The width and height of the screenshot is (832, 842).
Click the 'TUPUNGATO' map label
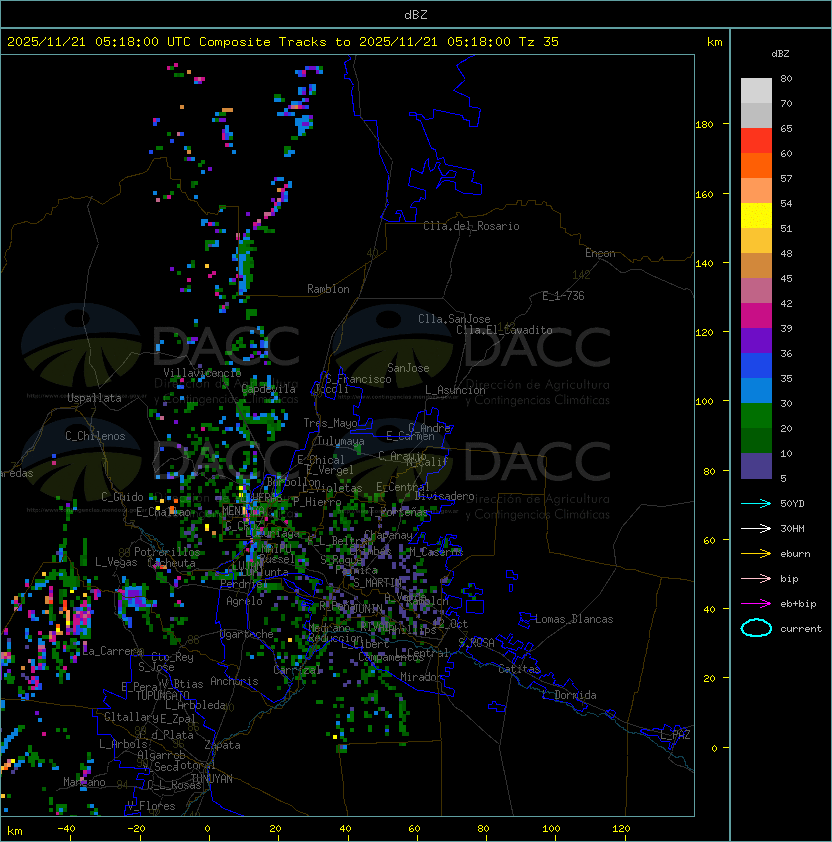(162, 696)
